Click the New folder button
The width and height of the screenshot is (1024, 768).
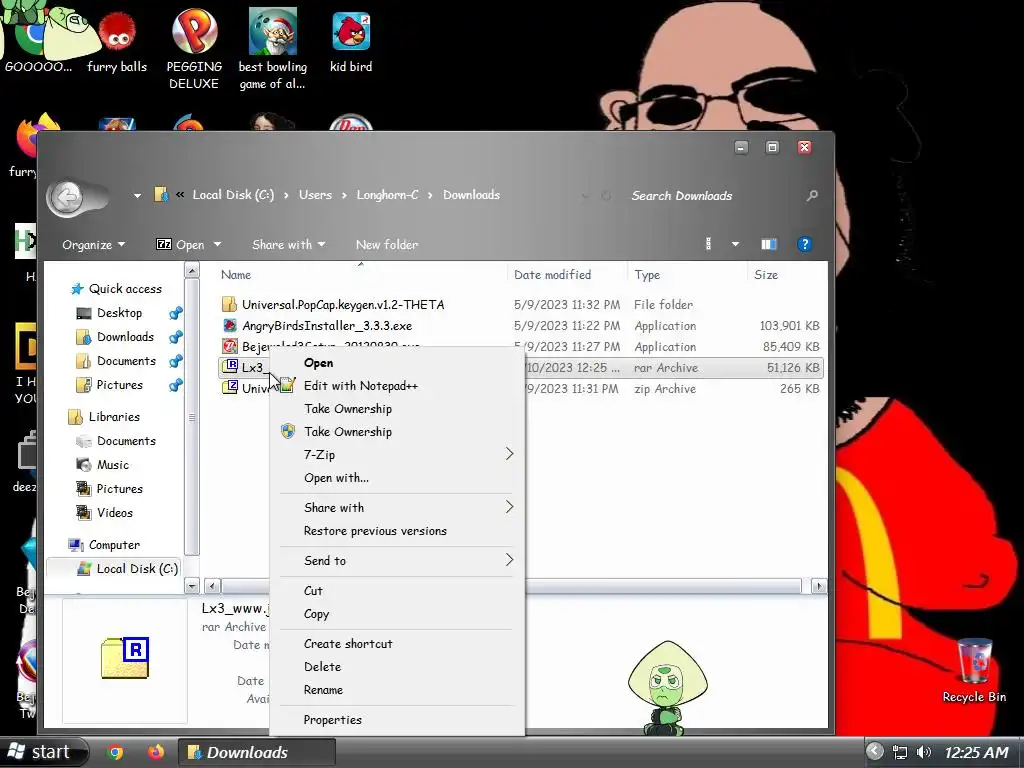[x=387, y=244]
